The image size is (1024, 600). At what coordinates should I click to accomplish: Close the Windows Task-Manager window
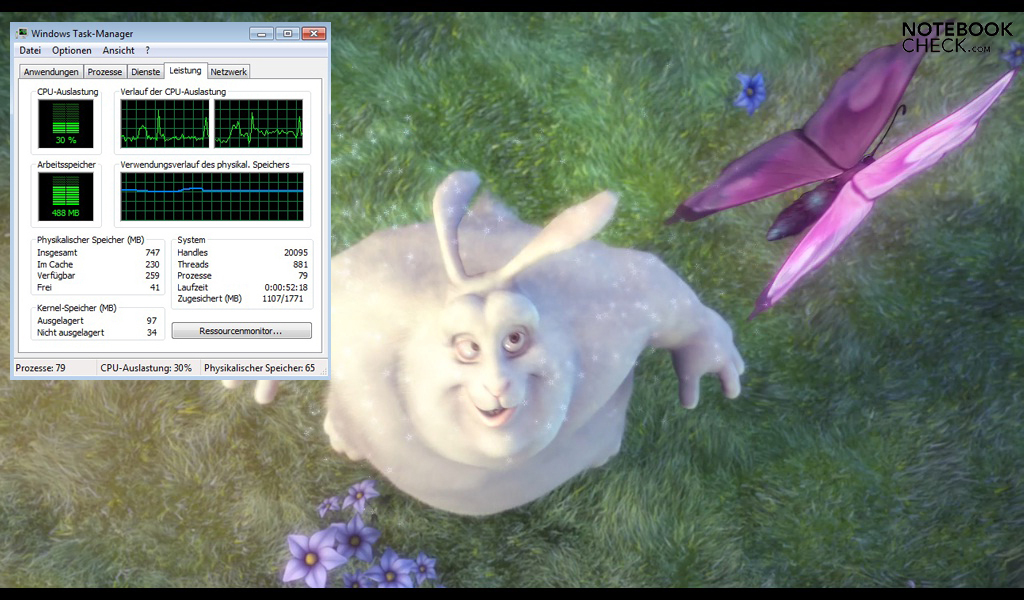pos(313,33)
